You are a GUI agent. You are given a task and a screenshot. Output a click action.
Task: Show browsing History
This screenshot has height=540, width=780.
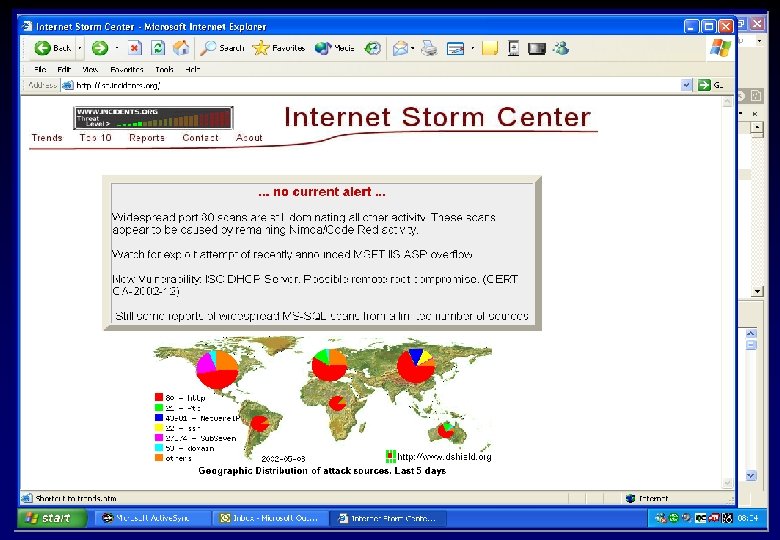pos(373,48)
